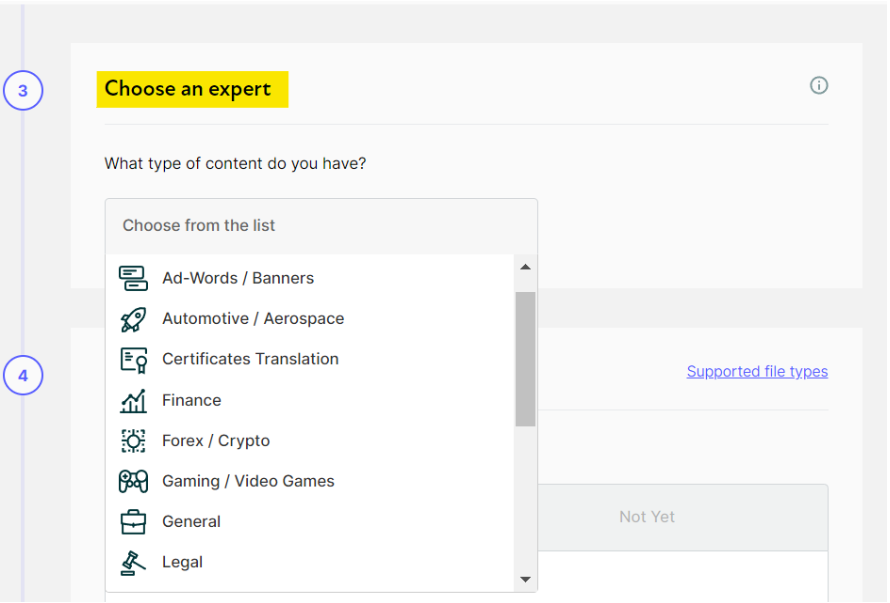
Task: Click step 4 circle marker
Action: (23, 376)
